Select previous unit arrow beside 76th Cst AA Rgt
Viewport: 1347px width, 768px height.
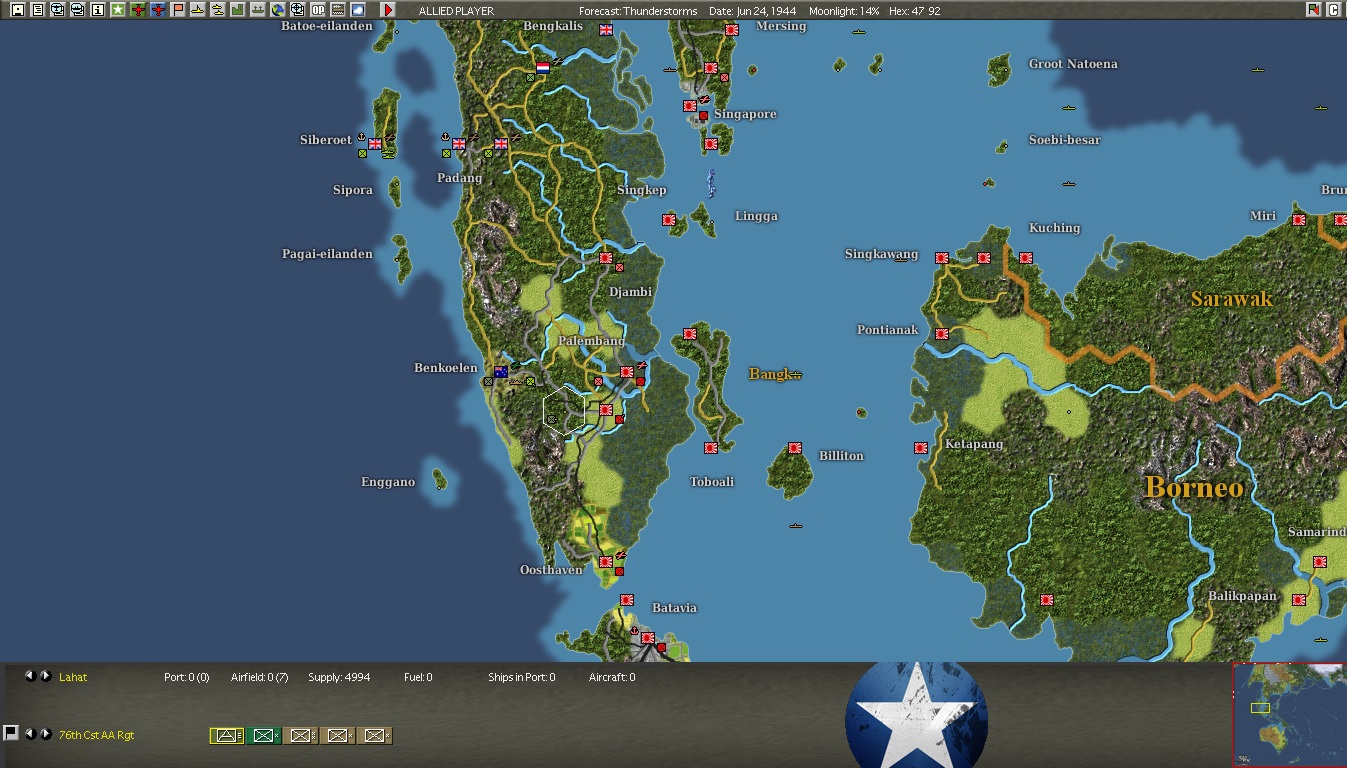point(30,734)
